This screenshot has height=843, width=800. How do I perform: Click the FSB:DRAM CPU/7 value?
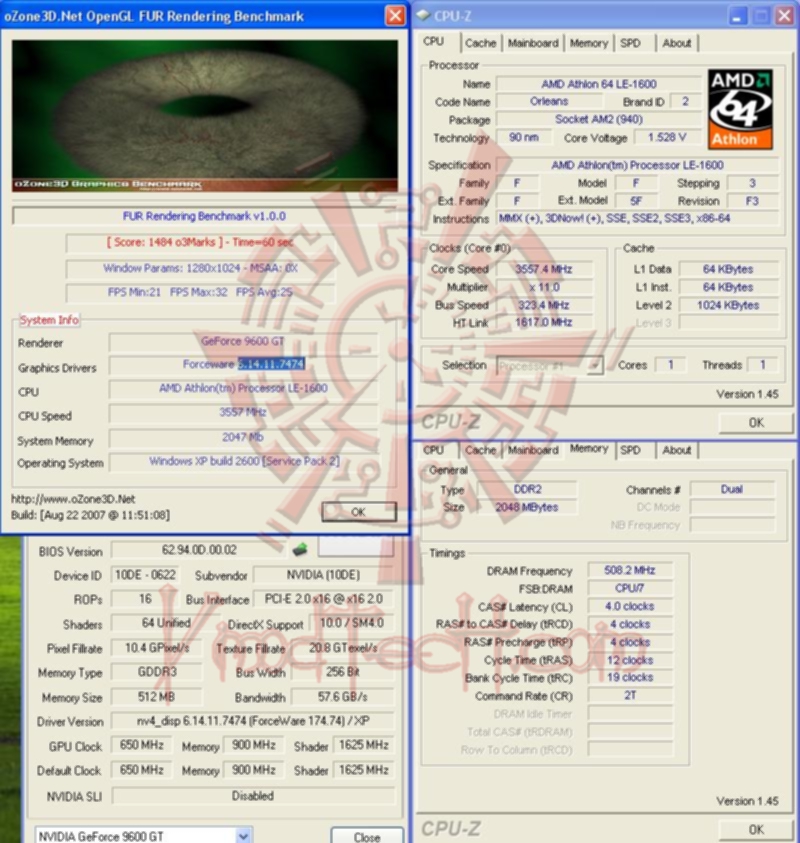pos(630,588)
